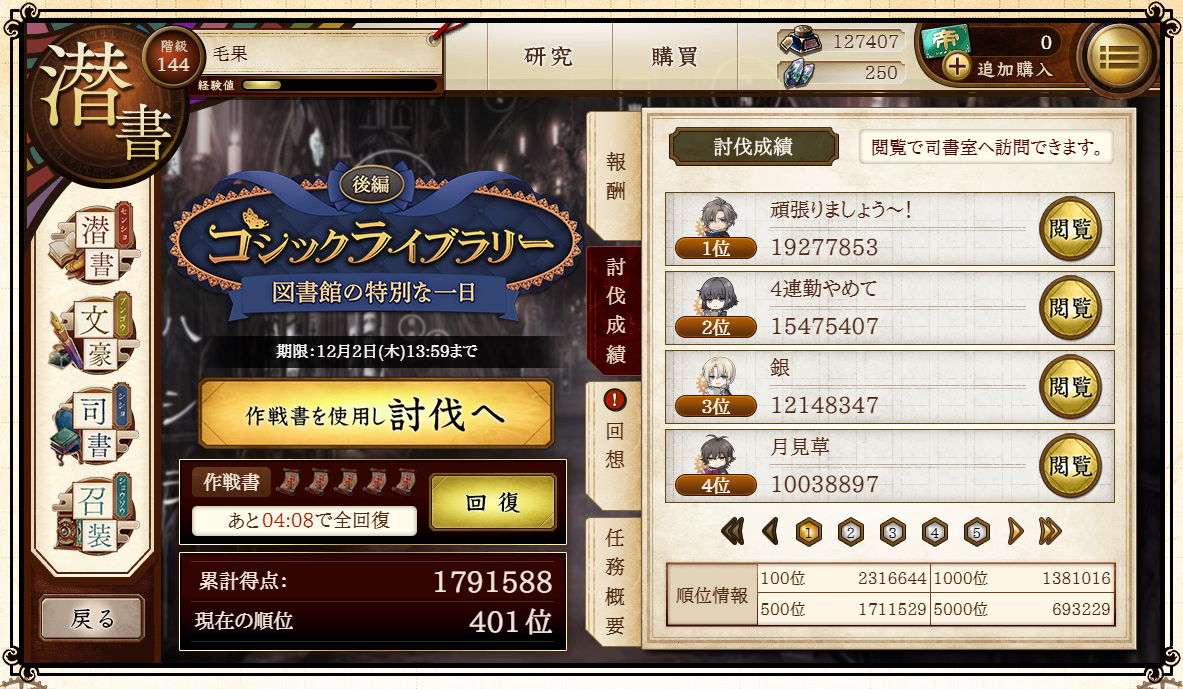Click the ink bottle resource icon
The image size is (1183, 689).
tap(800, 40)
